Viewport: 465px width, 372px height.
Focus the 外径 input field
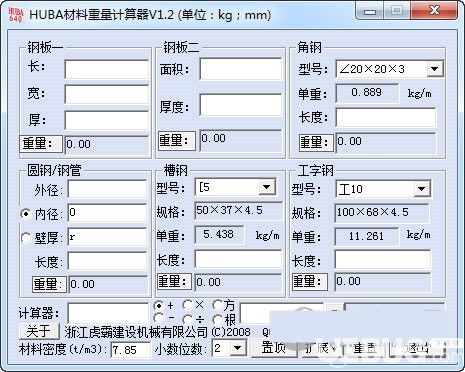[107, 189]
